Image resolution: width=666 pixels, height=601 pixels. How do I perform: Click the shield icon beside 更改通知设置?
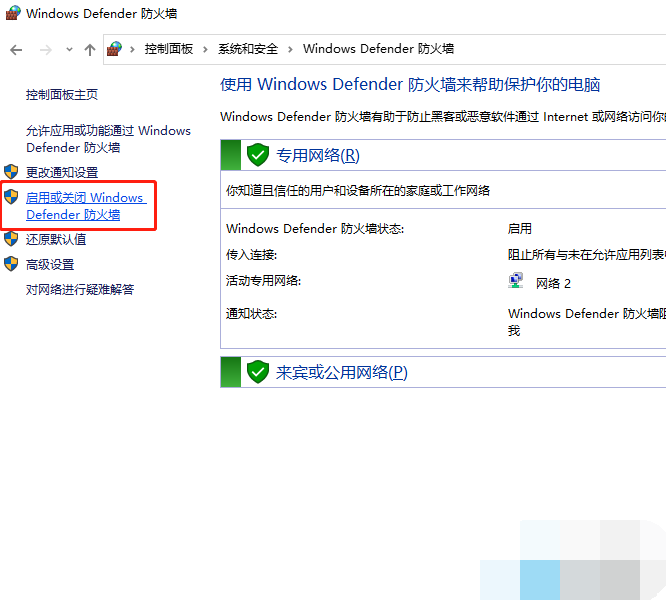pos(12,172)
